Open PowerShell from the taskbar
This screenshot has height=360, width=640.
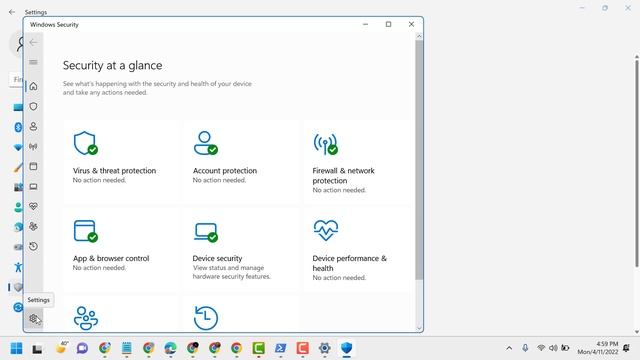point(280,348)
